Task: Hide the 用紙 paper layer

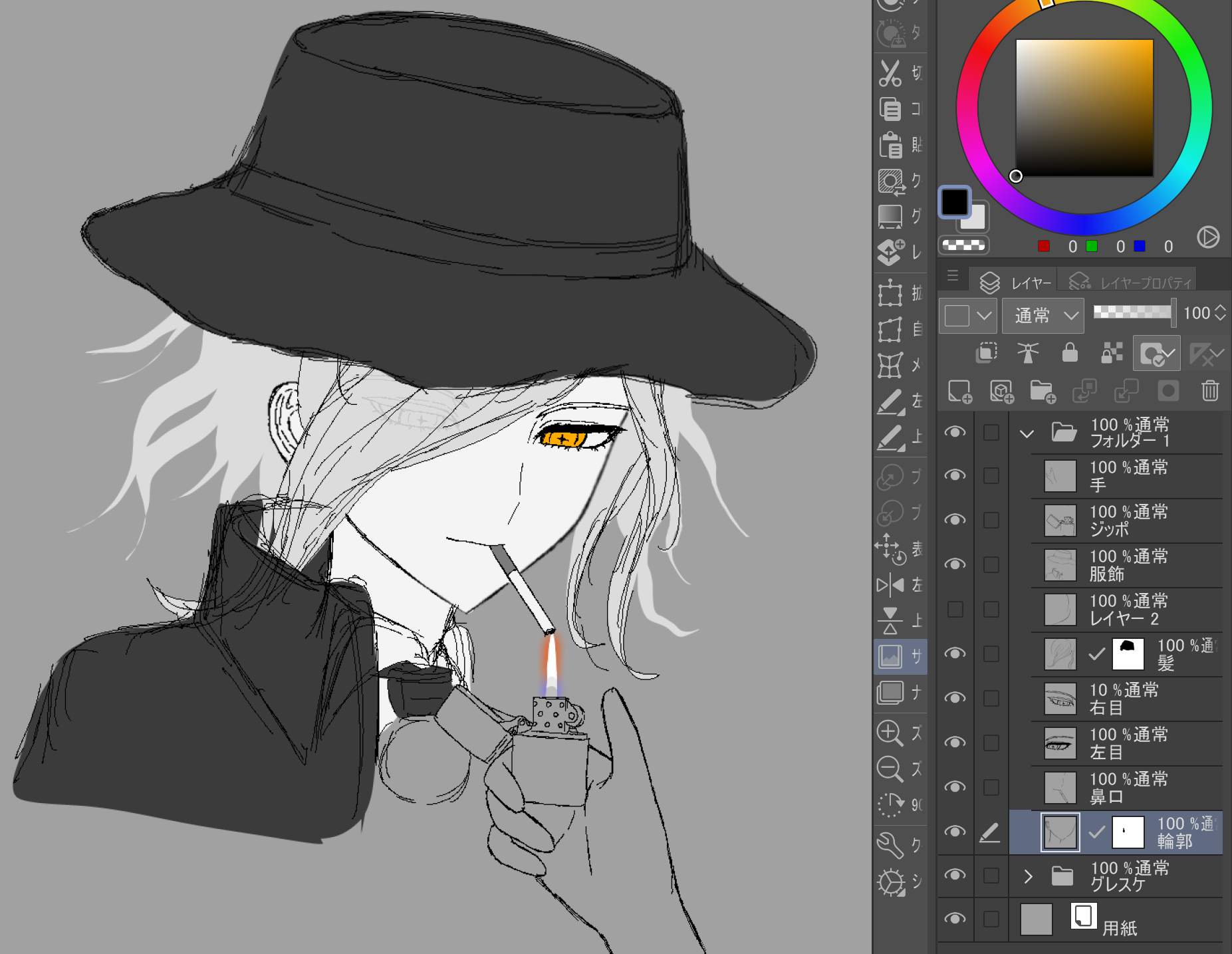Action: (955, 919)
